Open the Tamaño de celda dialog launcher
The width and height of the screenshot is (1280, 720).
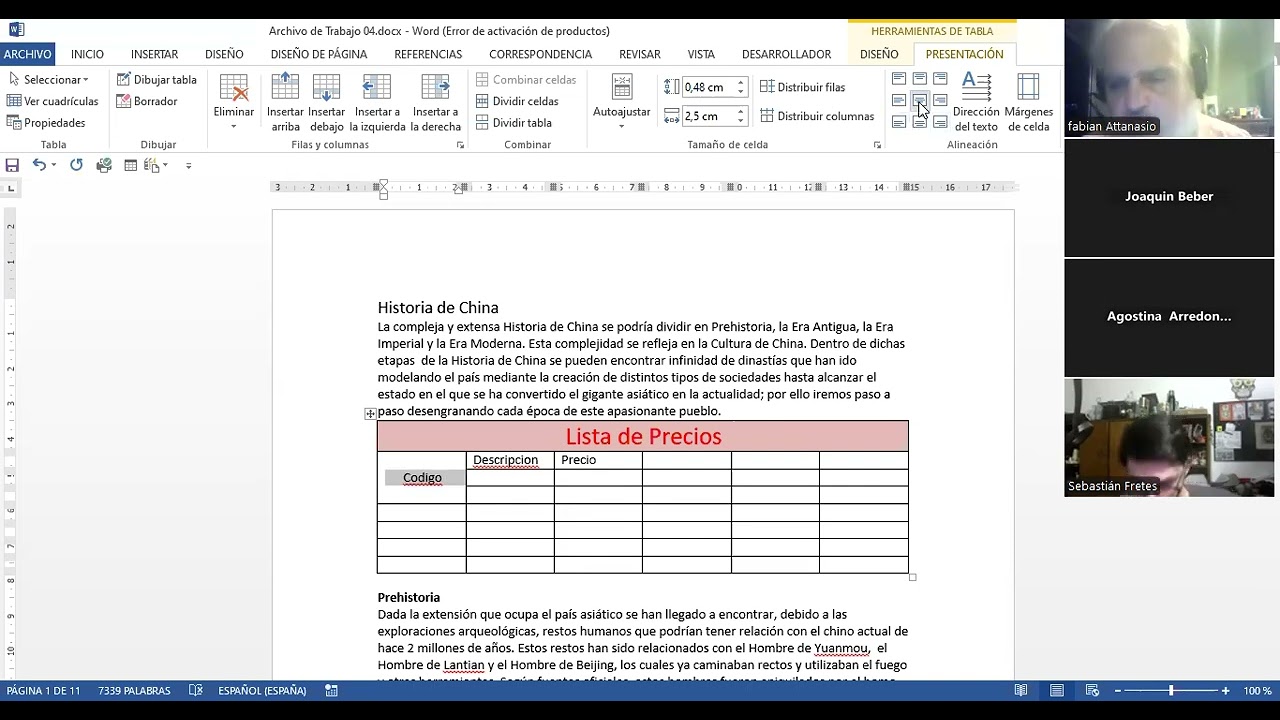point(877,145)
